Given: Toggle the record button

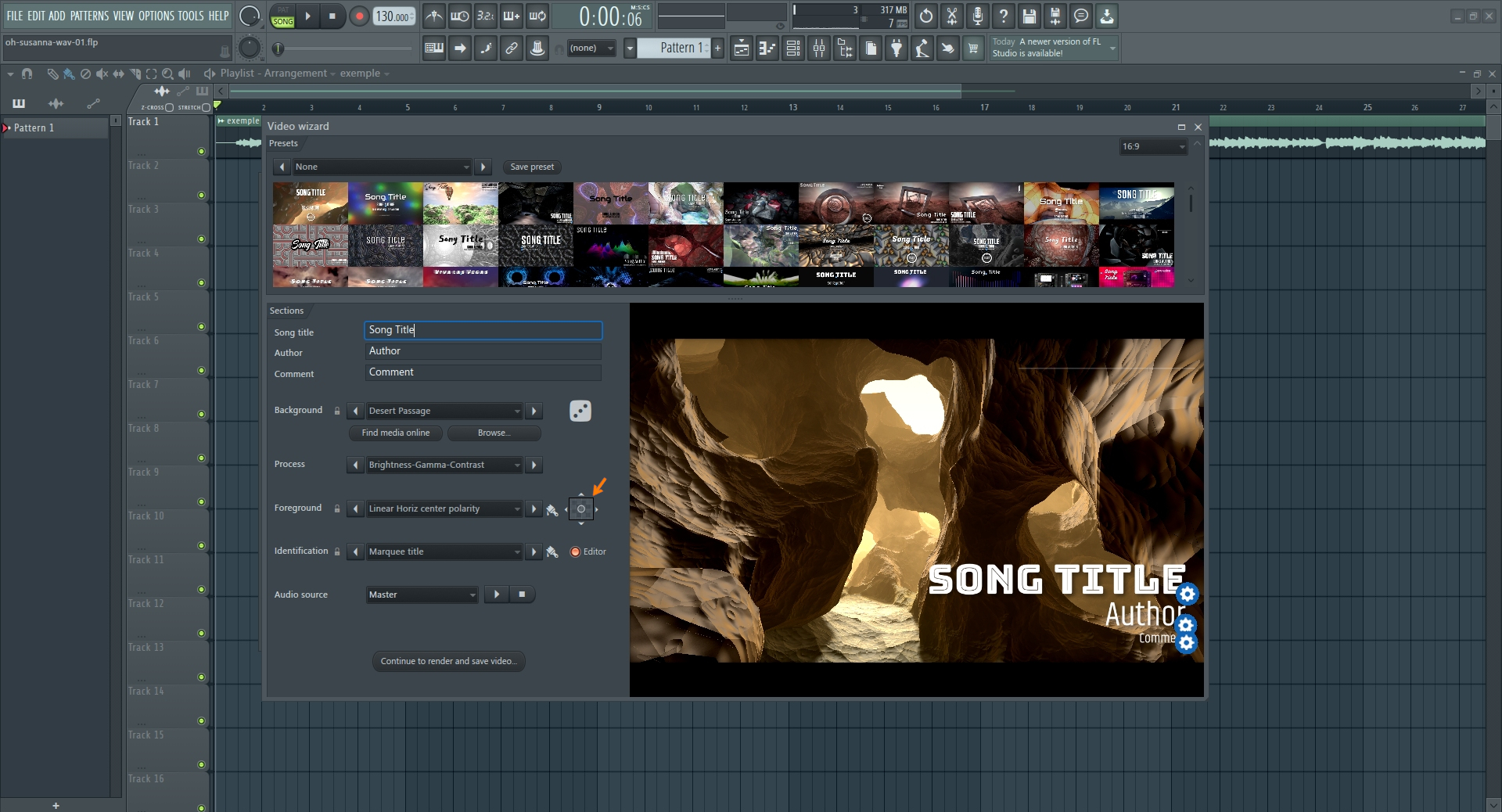Looking at the screenshot, I should click(x=360, y=16).
